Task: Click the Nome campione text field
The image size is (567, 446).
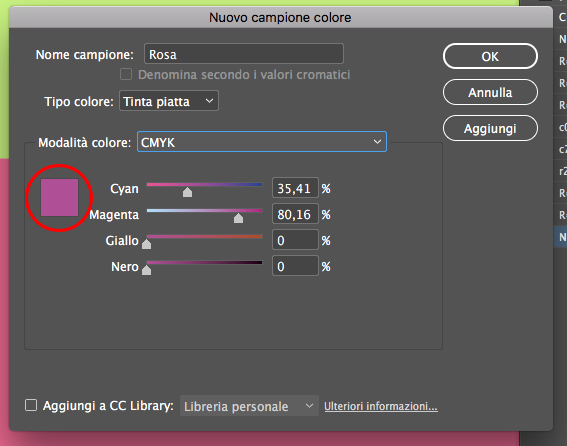Action: (244, 54)
